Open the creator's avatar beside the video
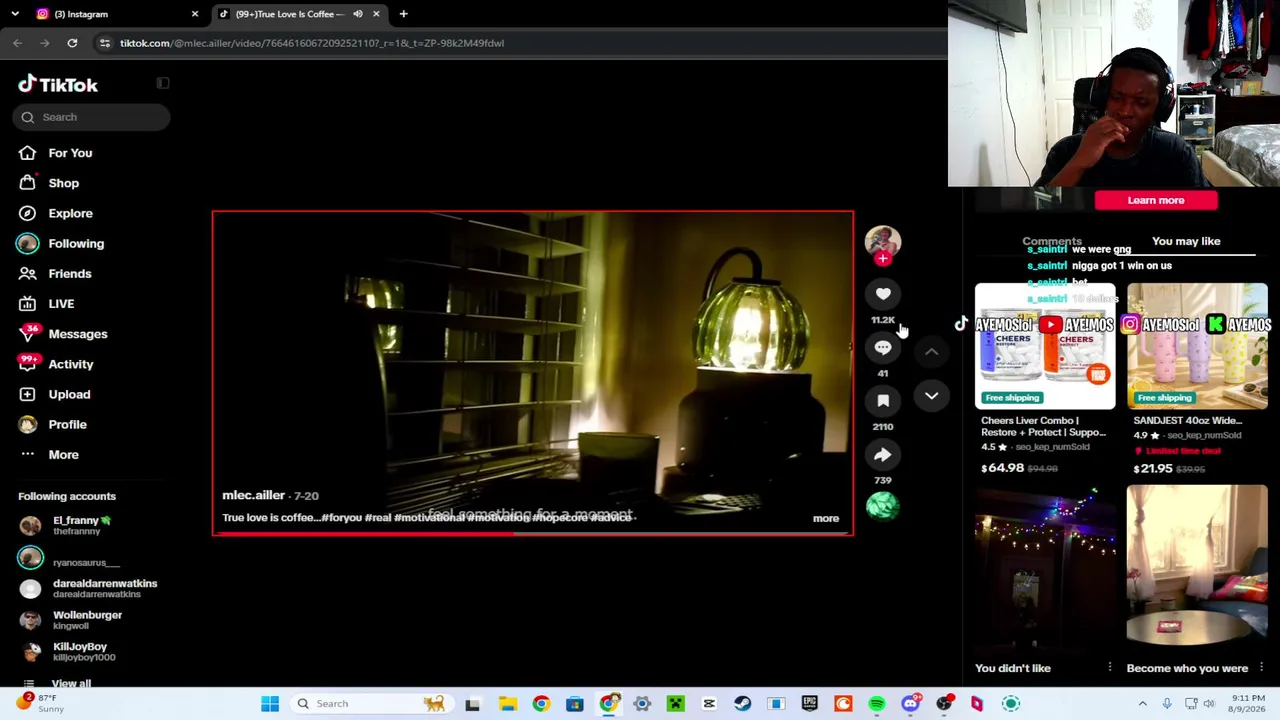Image resolution: width=1280 pixels, height=720 pixels. 883,241
